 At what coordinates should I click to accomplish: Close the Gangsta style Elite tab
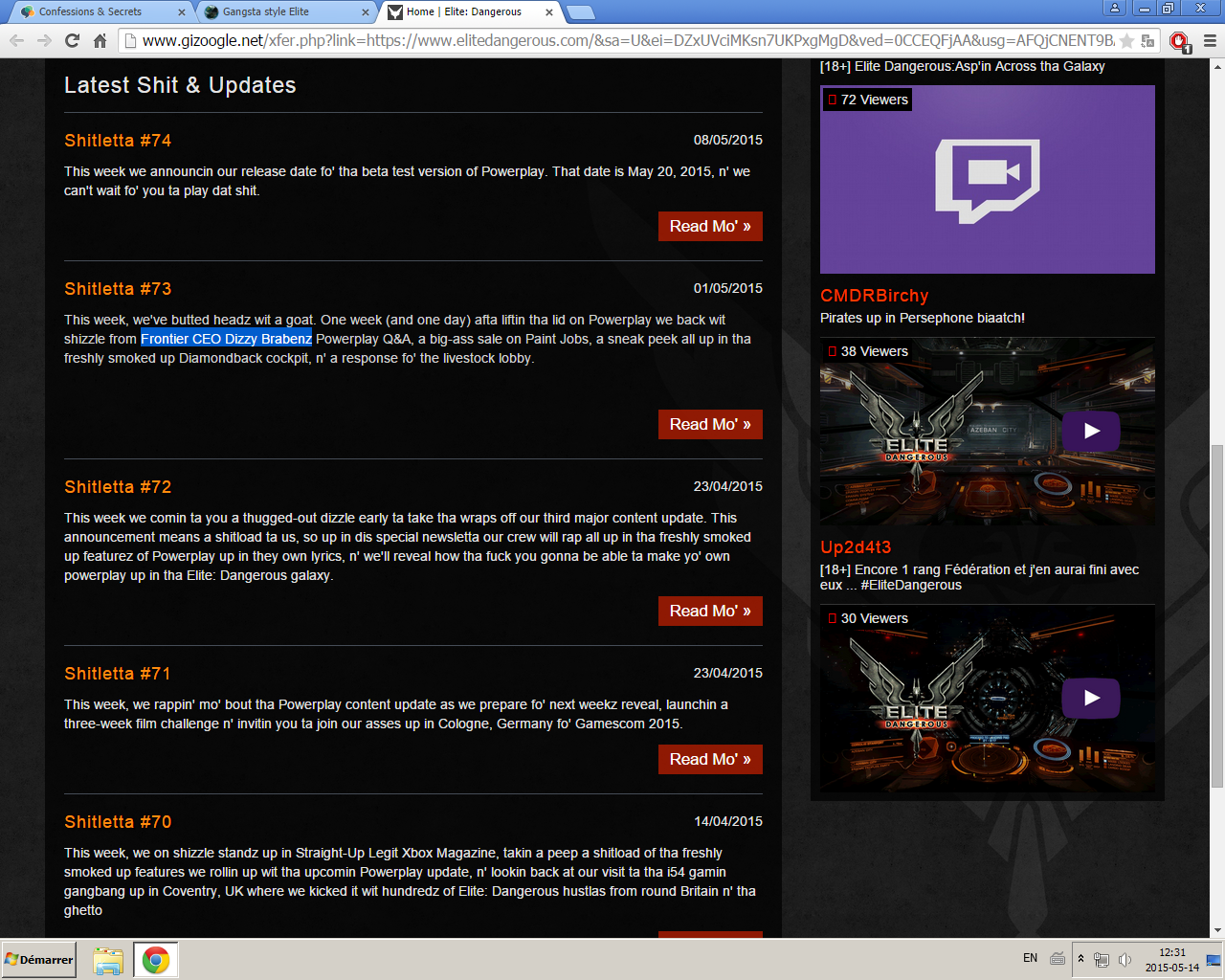click(366, 12)
